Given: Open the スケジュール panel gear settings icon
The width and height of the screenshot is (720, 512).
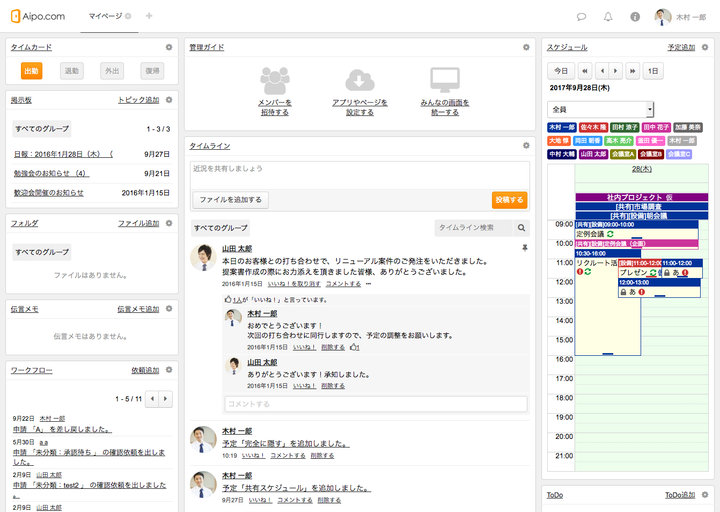Looking at the screenshot, I should point(708,47).
